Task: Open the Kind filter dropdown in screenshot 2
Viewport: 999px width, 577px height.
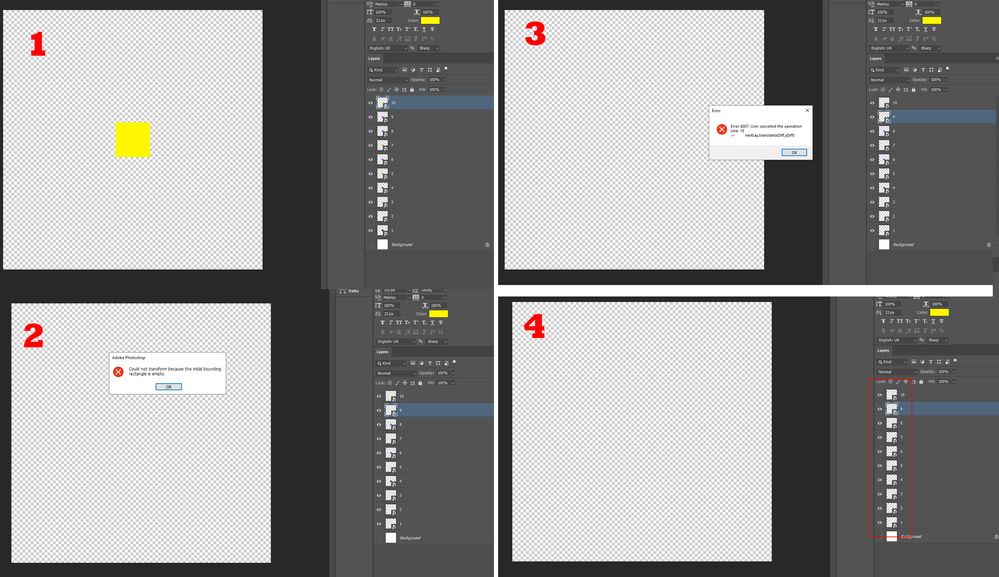Action: point(391,363)
